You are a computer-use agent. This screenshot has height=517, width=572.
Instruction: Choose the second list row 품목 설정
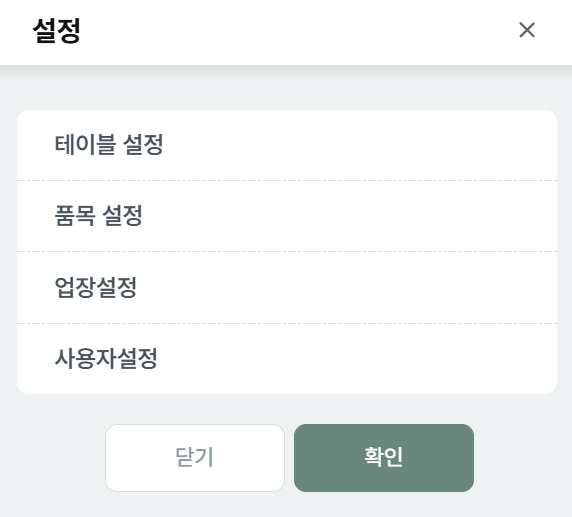coord(287,216)
